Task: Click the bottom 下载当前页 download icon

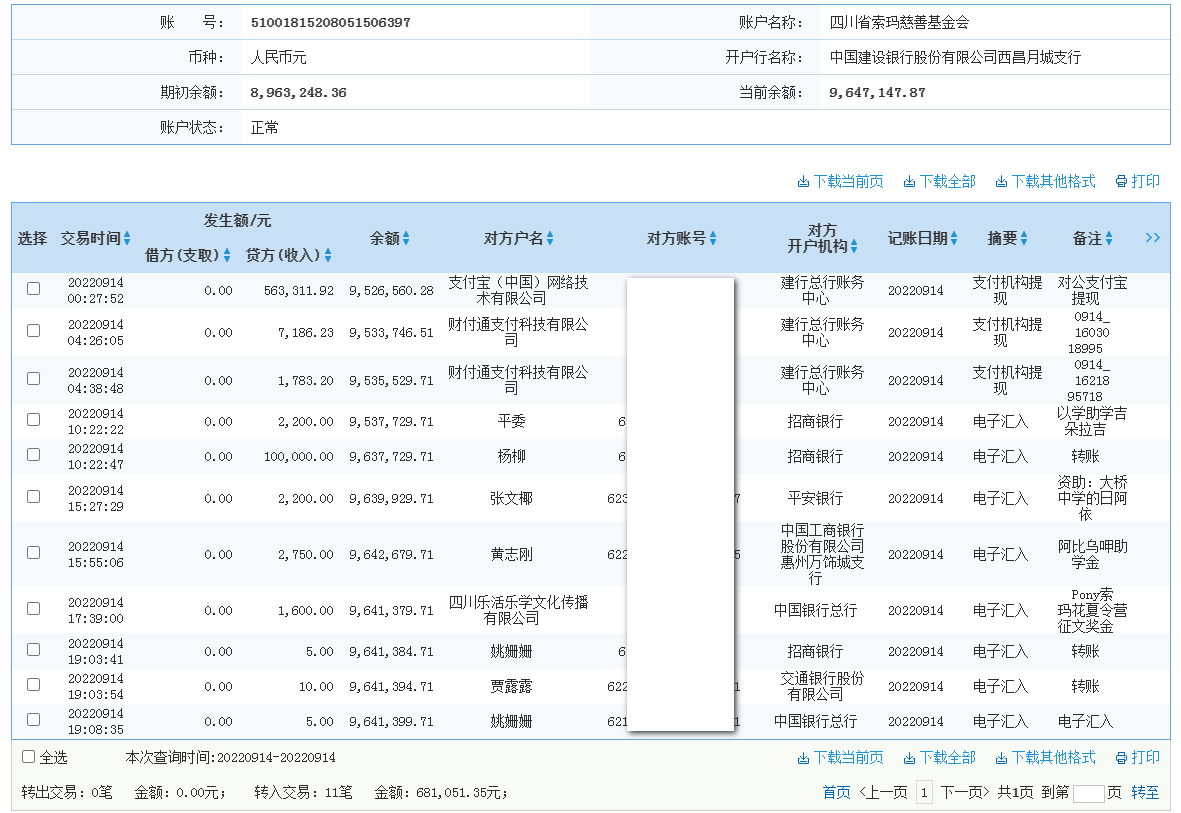Action: [x=803, y=758]
